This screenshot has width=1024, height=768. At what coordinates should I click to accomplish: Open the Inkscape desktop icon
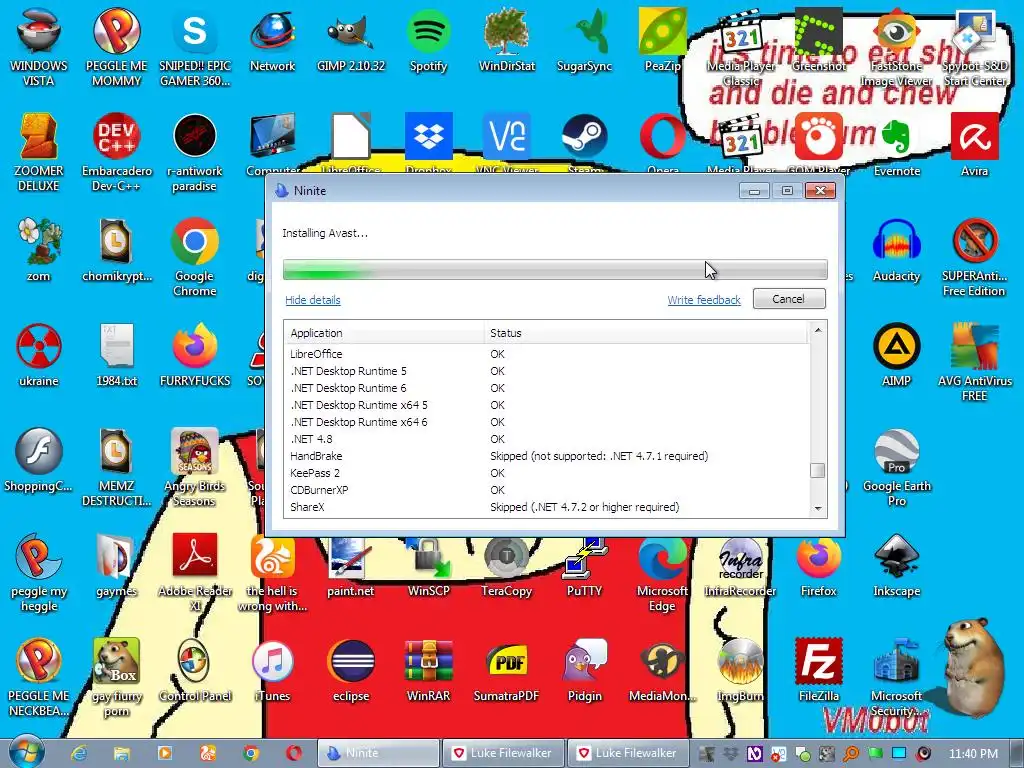pyautogui.click(x=897, y=566)
